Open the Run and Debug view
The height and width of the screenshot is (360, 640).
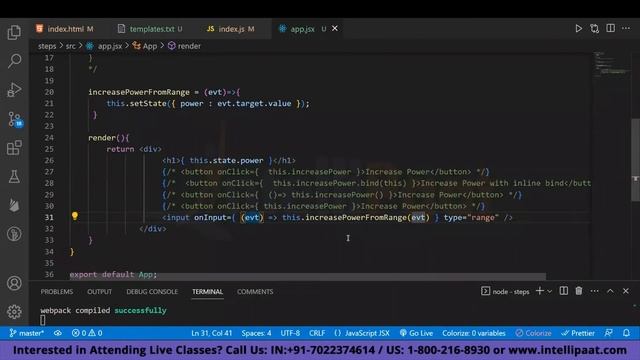point(14,90)
